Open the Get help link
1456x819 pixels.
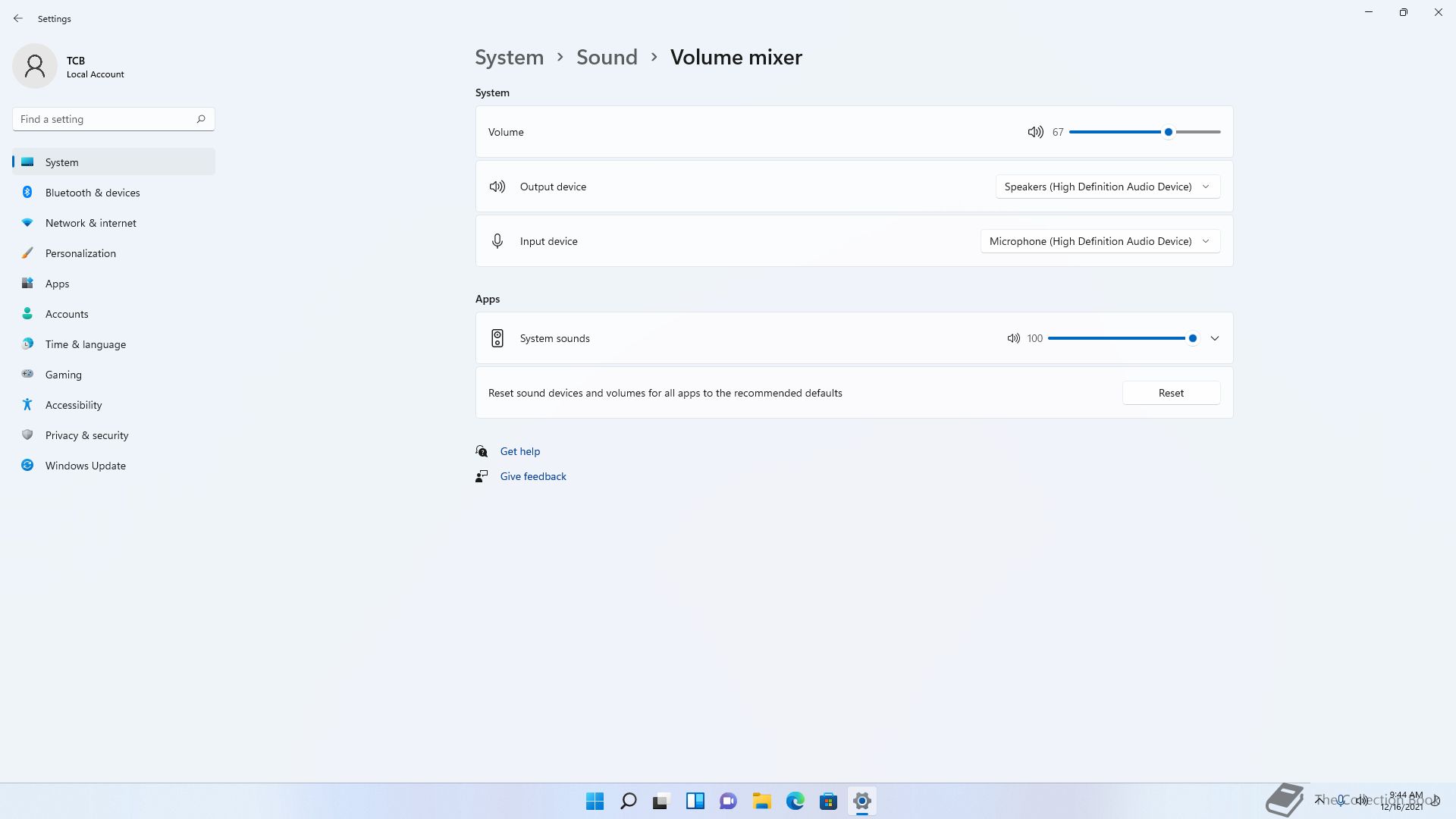pos(520,451)
